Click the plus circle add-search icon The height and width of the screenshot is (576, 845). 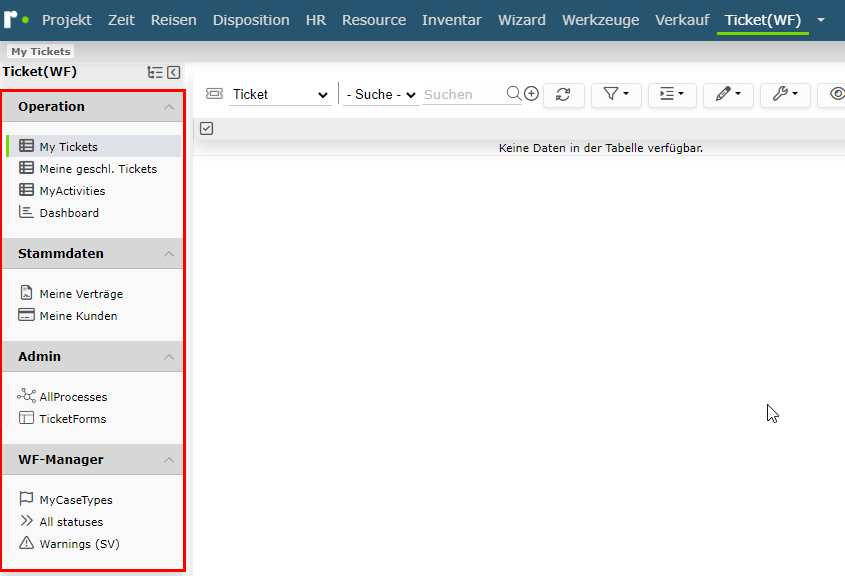531,94
